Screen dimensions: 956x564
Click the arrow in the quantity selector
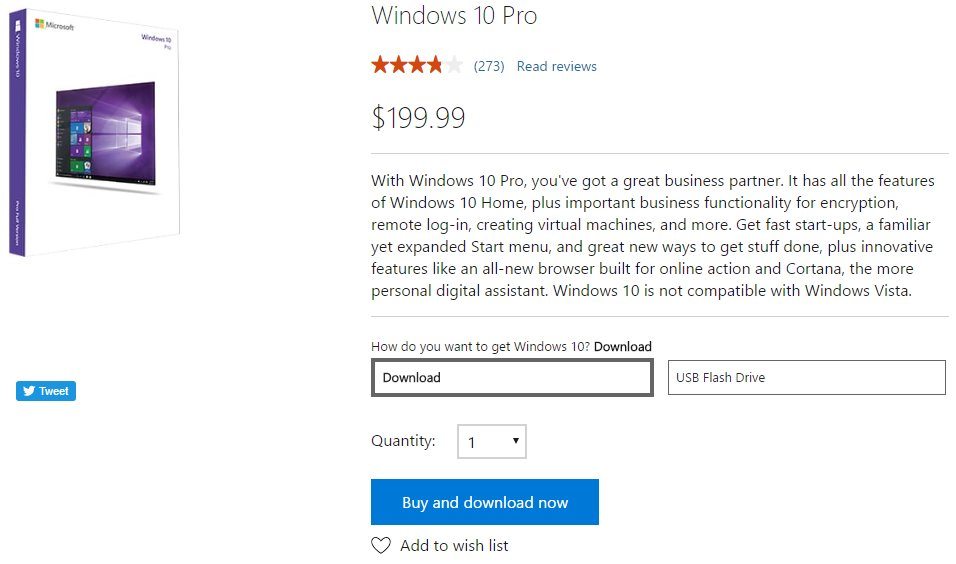tap(516, 440)
